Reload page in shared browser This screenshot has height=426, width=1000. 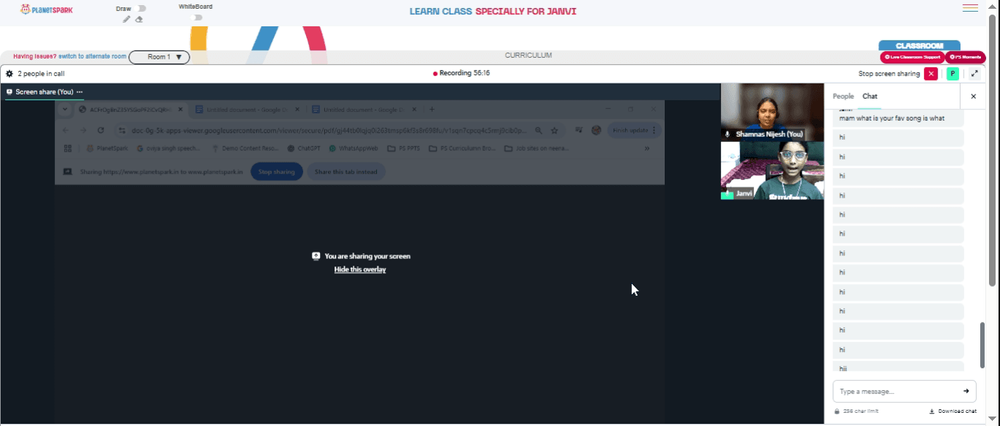point(101,130)
